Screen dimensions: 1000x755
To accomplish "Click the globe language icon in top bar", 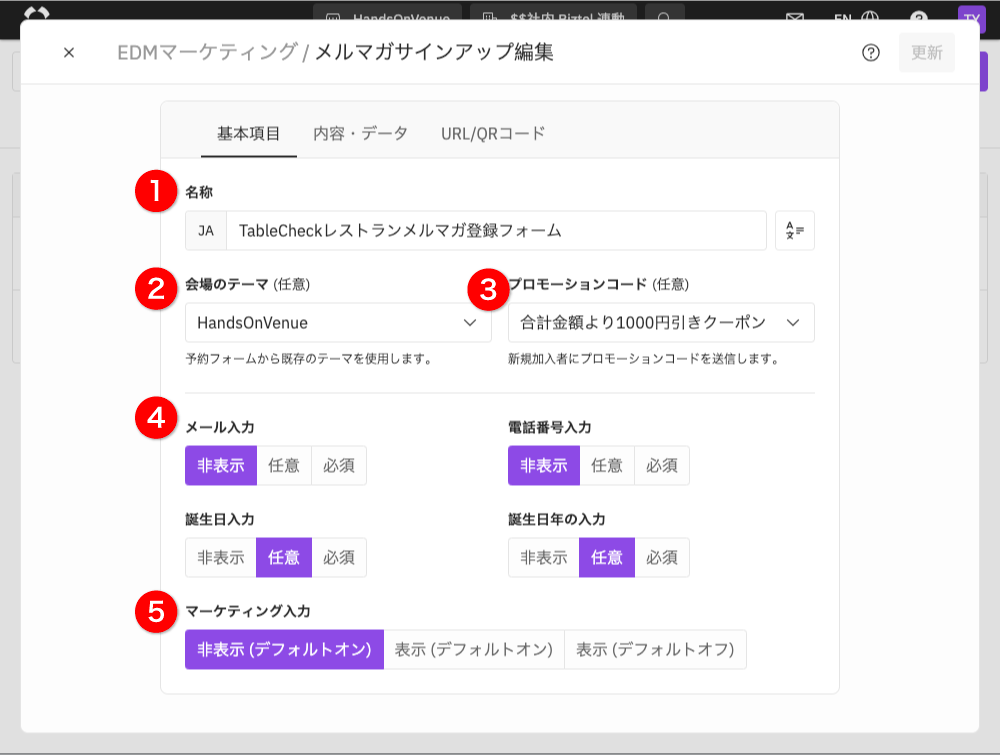I will pyautogui.click(x=870, y=17).
